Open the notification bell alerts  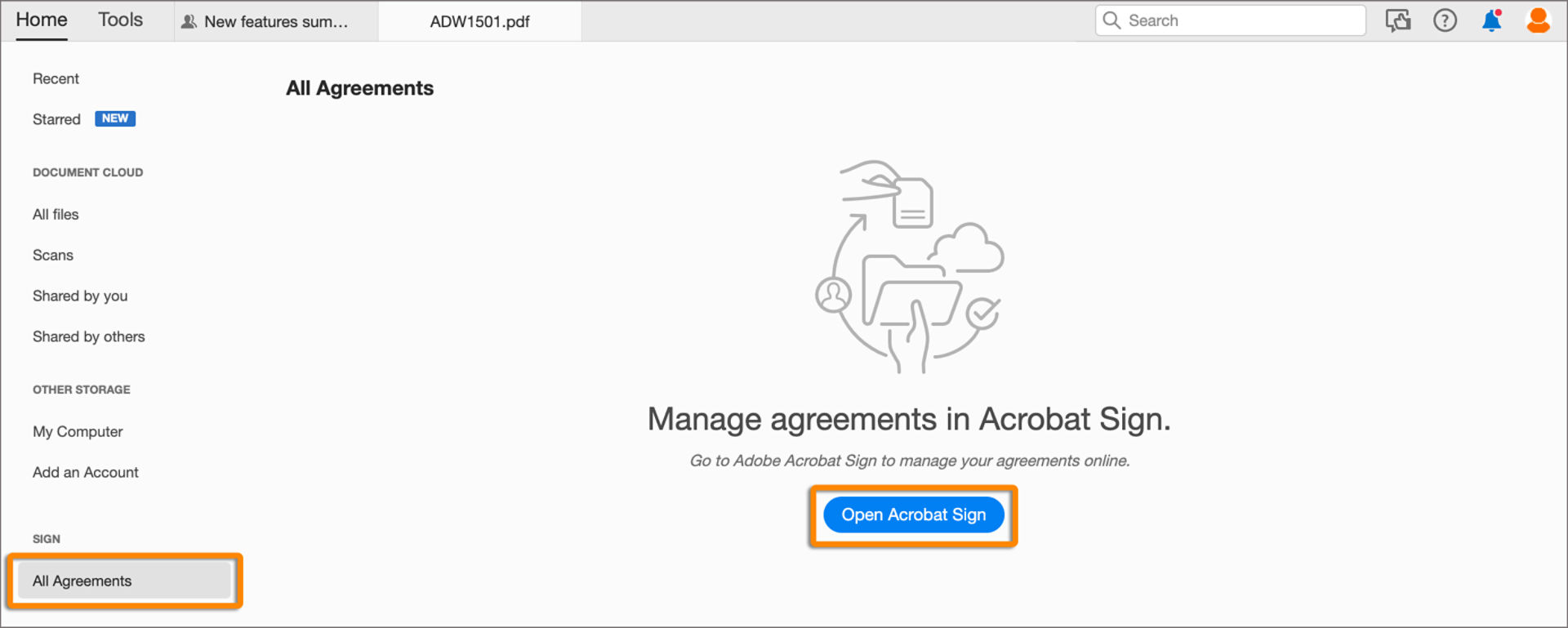point(1490,20)
